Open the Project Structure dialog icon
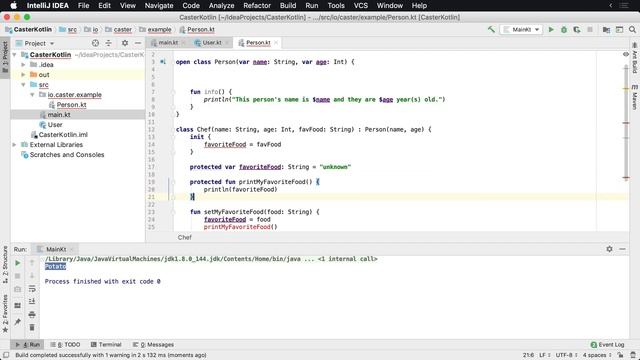The height and width of the screenshot is (360, 640). [x=606, y=29]
